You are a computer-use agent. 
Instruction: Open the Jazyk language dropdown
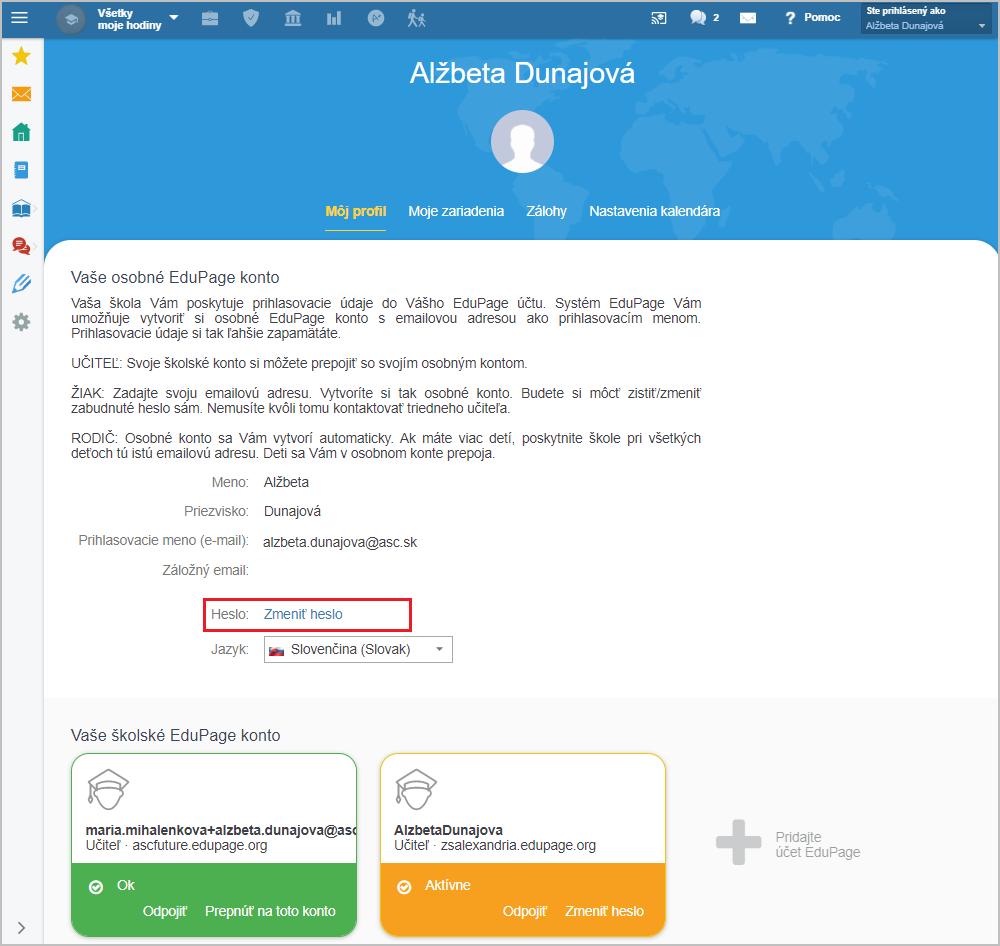[x=358, y=649]
